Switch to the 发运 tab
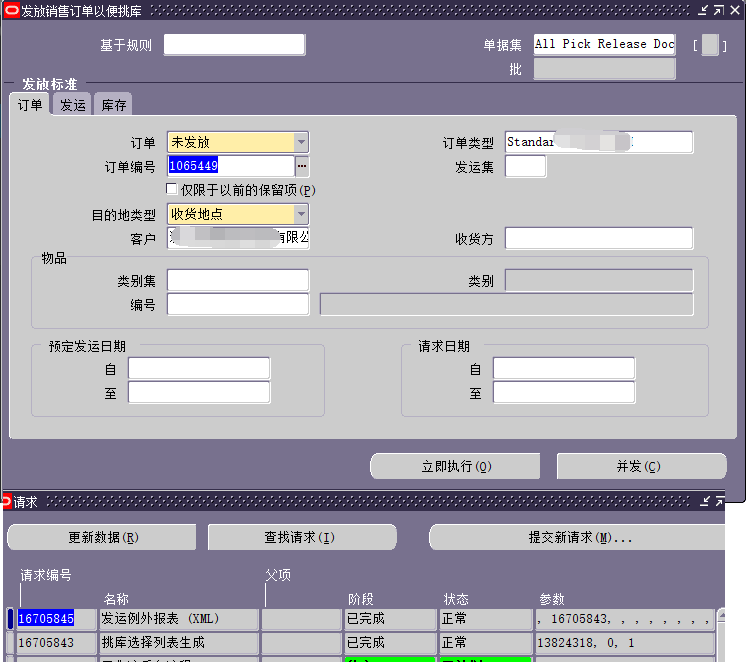 coord(72,105)
